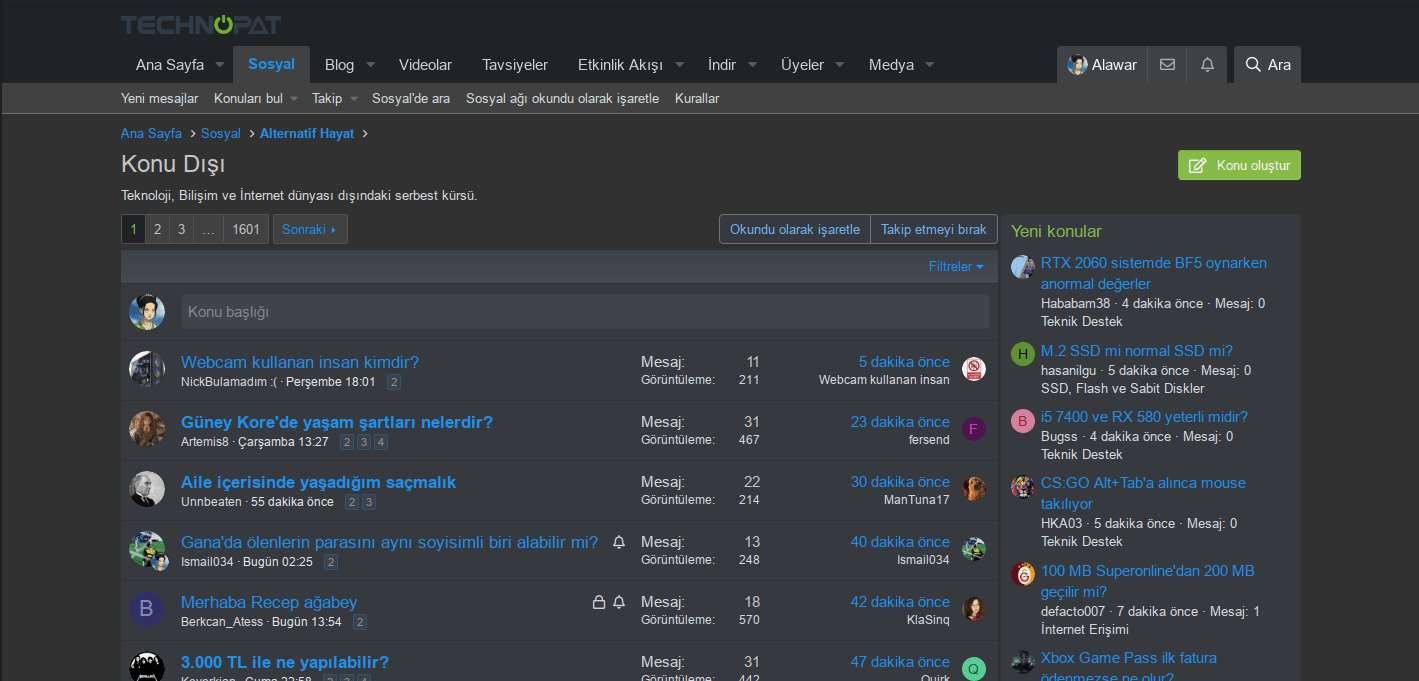Image resolution: width=1419 pixels, height=681 pixels.
Task: Click HKA03's avatar in sidebar
Action: 1023,487
